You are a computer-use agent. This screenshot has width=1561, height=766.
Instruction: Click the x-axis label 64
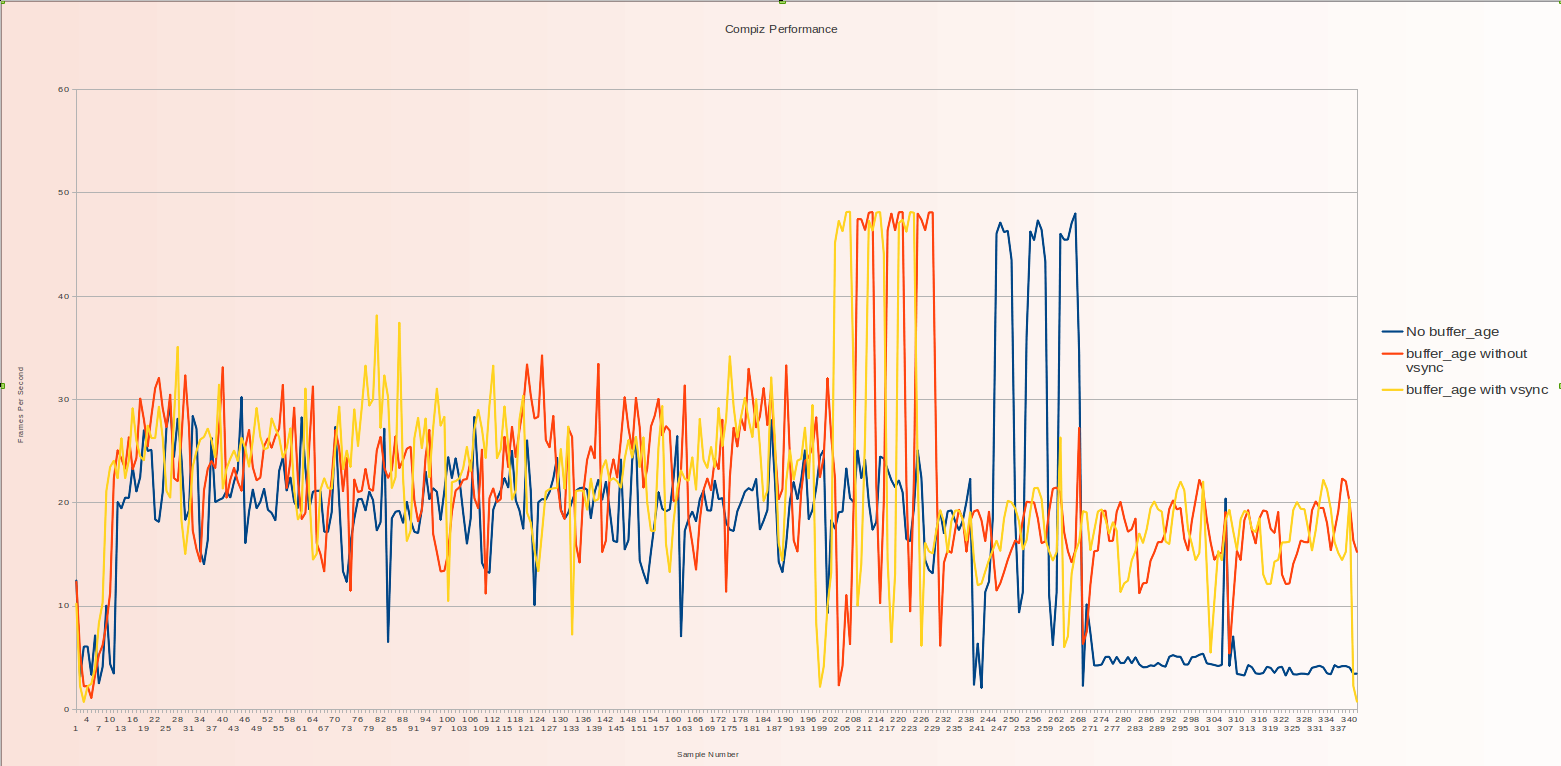(312, 719)
